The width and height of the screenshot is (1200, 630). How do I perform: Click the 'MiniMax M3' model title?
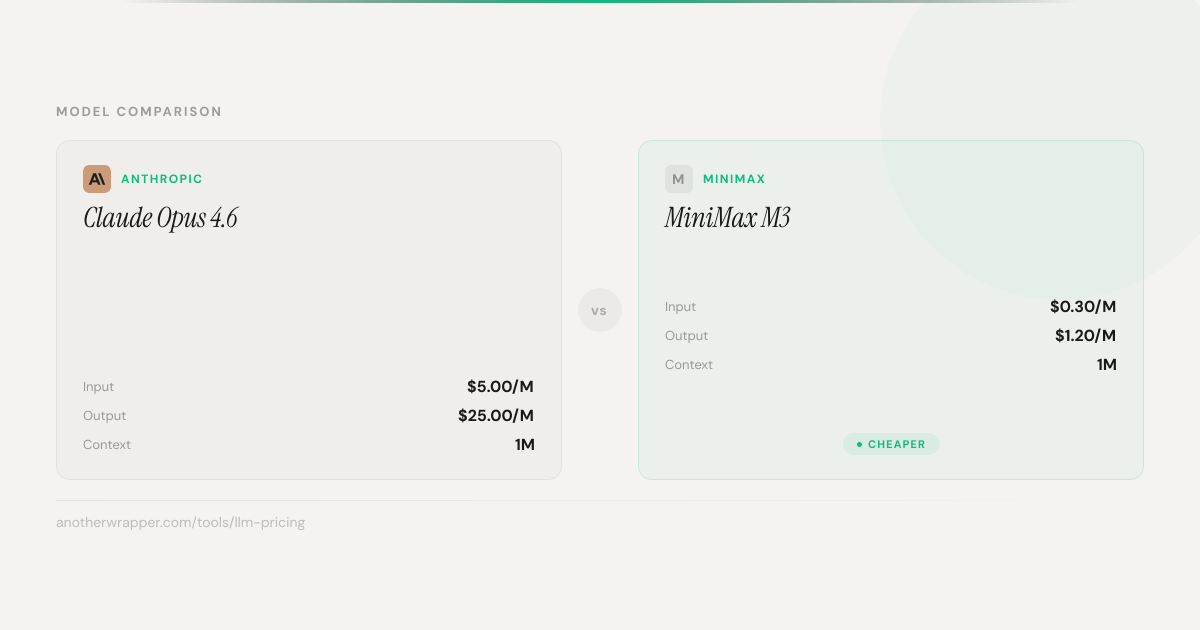point(728,218)
